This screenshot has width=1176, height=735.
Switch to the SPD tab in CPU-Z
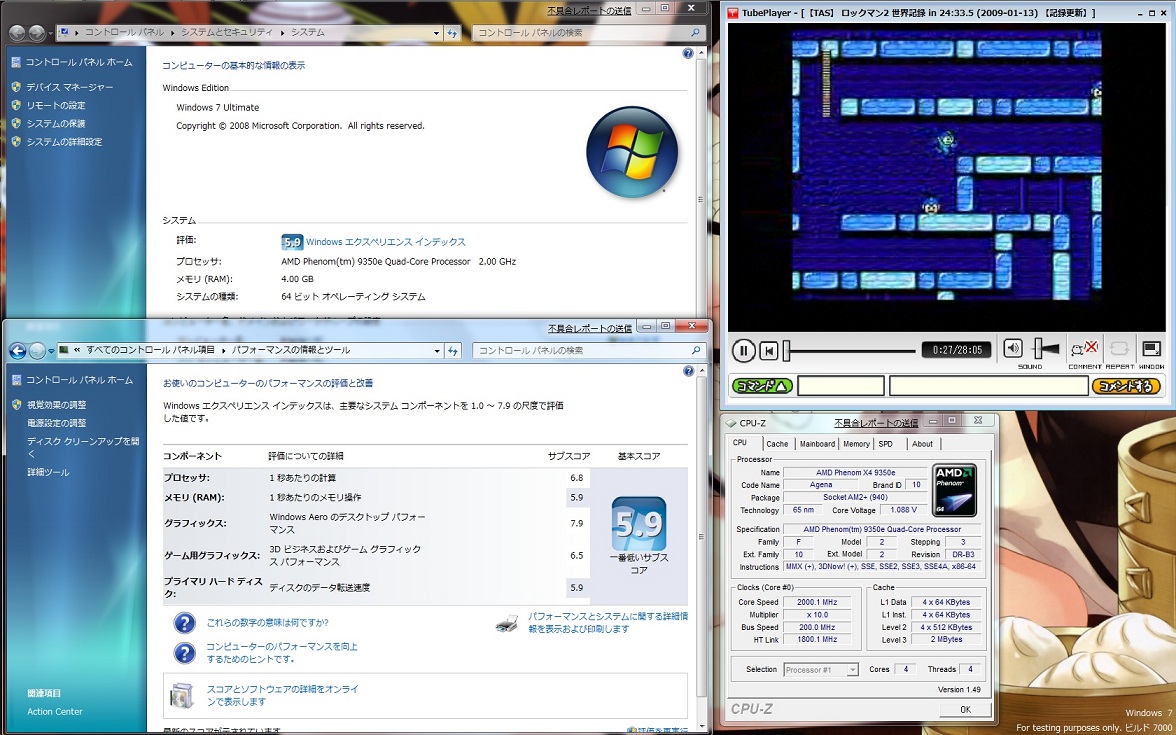[886, 444]
